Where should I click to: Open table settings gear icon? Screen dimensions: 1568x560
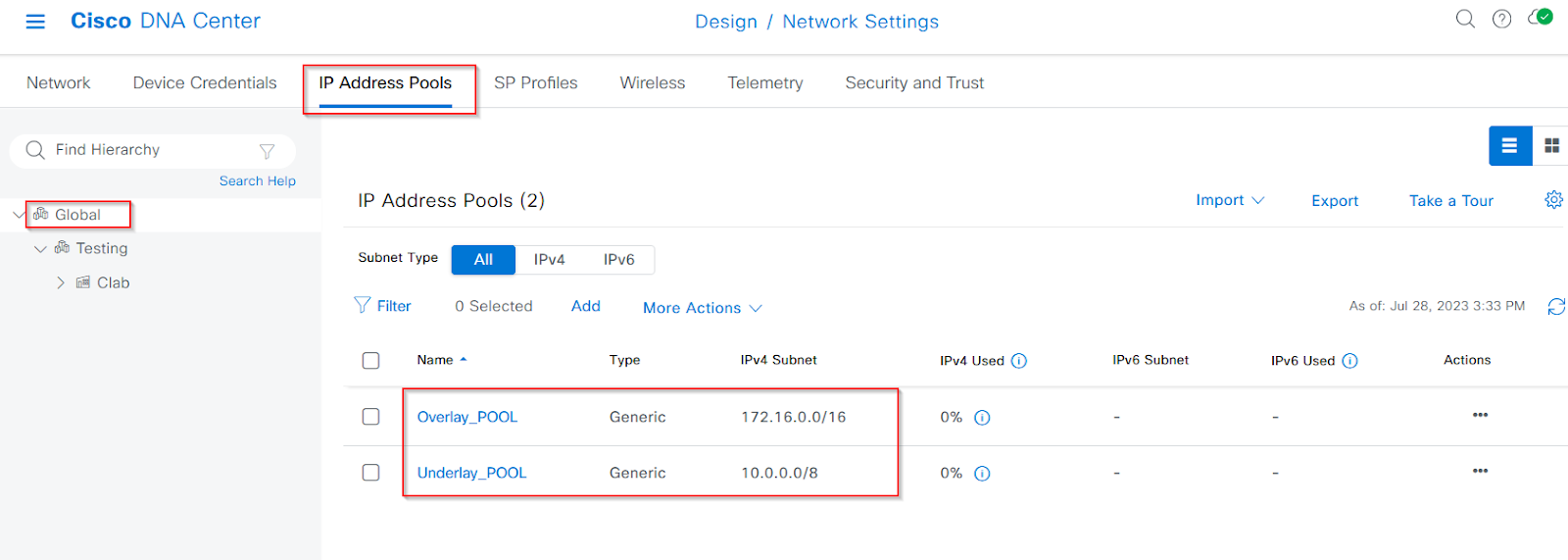click(1553, 200)
